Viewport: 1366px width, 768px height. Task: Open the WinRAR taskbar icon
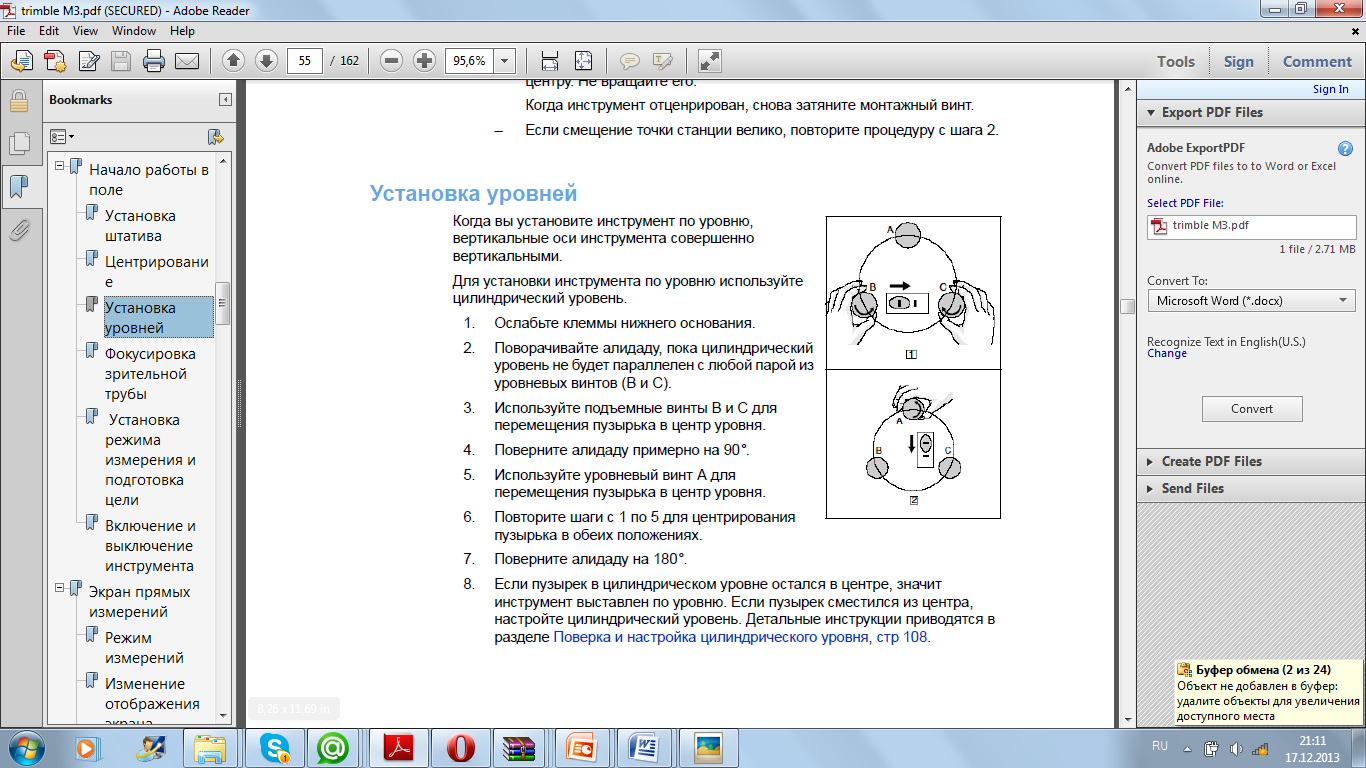pyautogui.click(x=520, y=747)
